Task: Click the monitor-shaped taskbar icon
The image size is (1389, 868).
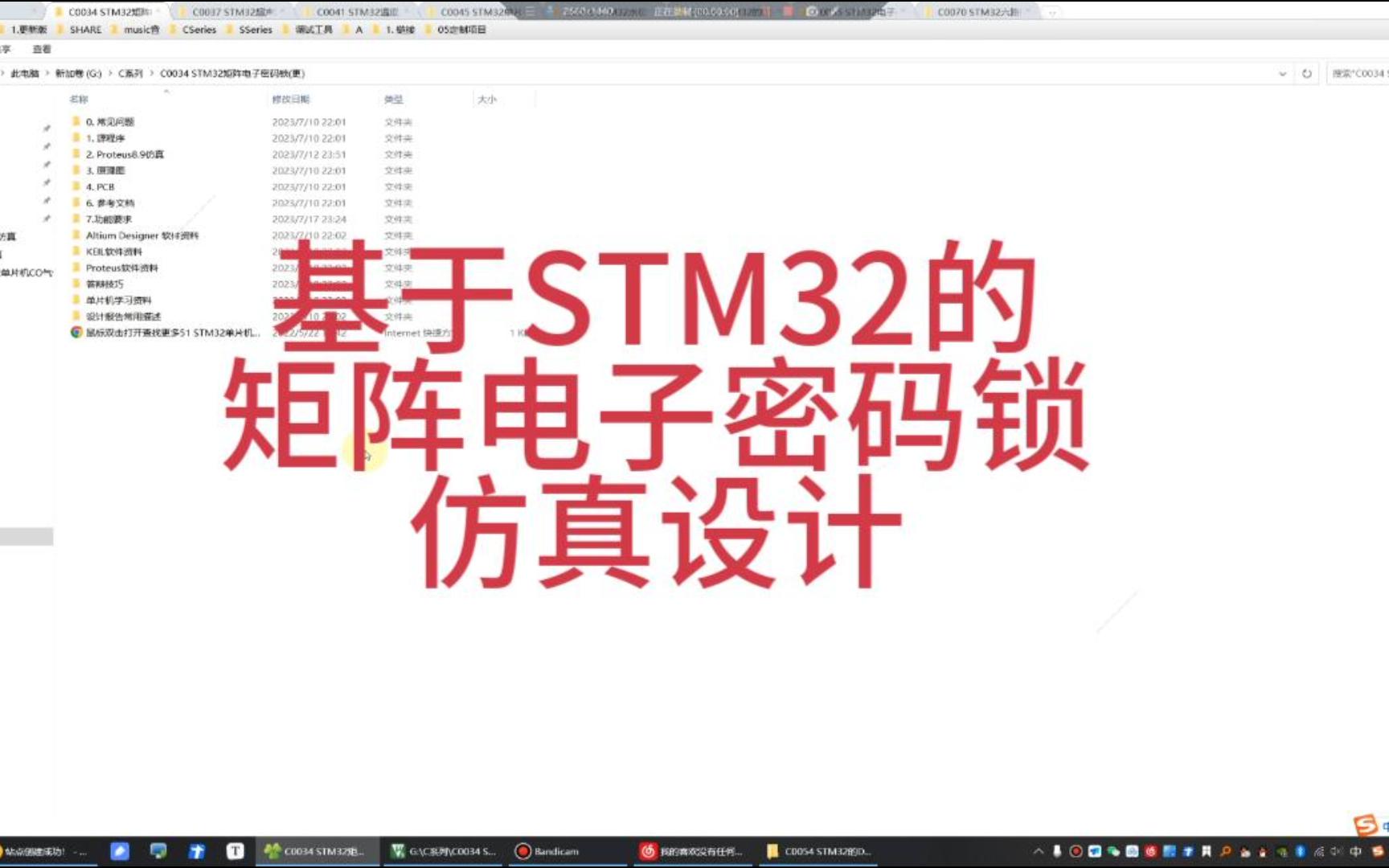Action: pos(158,851)
